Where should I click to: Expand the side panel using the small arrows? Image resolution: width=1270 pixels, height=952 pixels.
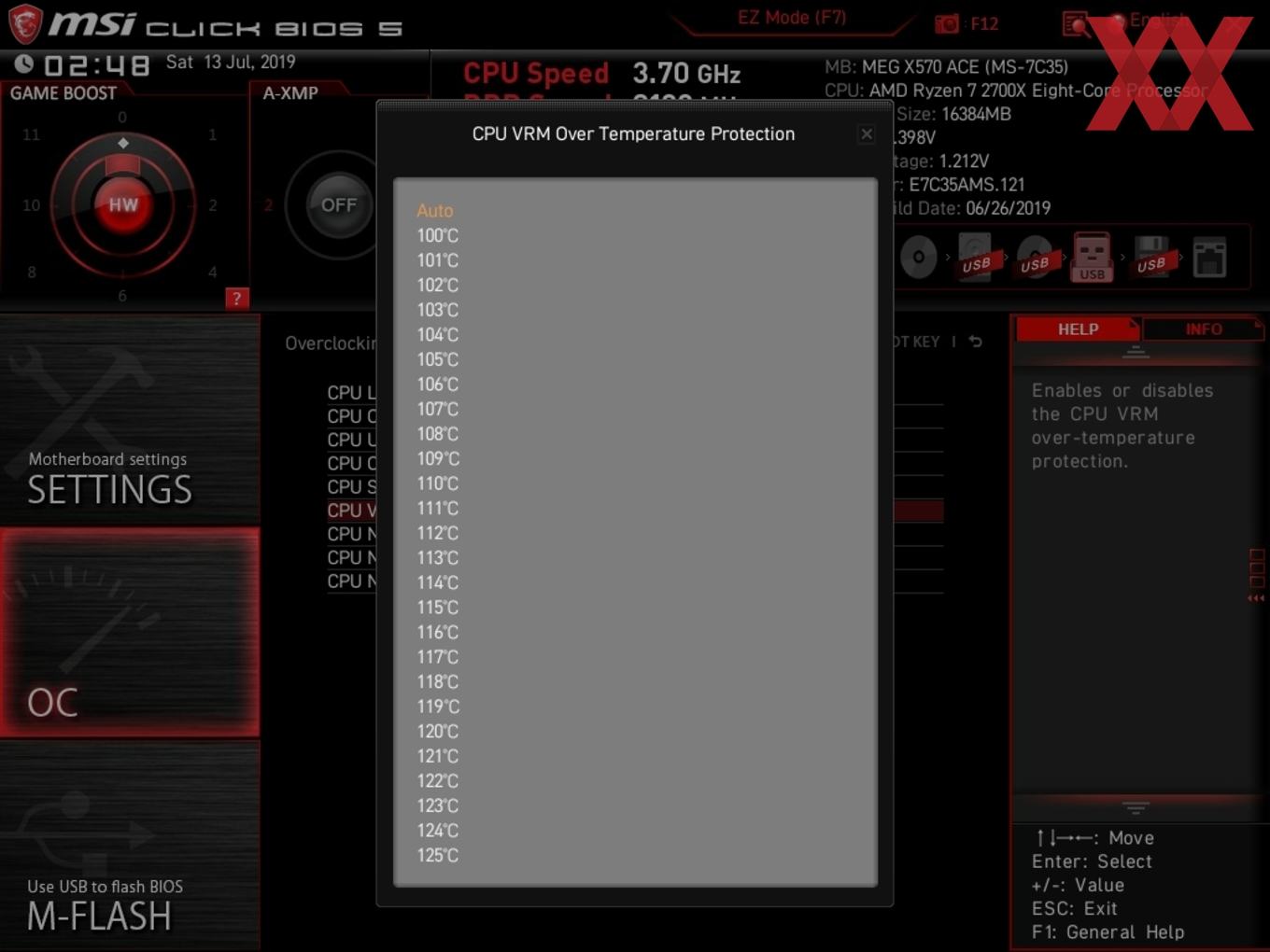coord(1256,598)
